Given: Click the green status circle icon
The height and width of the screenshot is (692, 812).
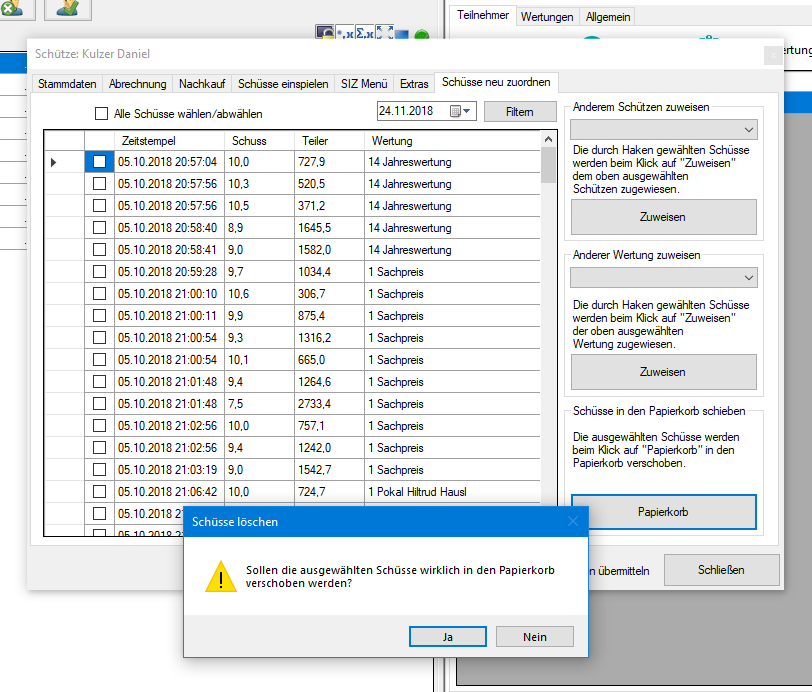Looking at the screenshot, I should pyautogui.click(x=422, y=35).
